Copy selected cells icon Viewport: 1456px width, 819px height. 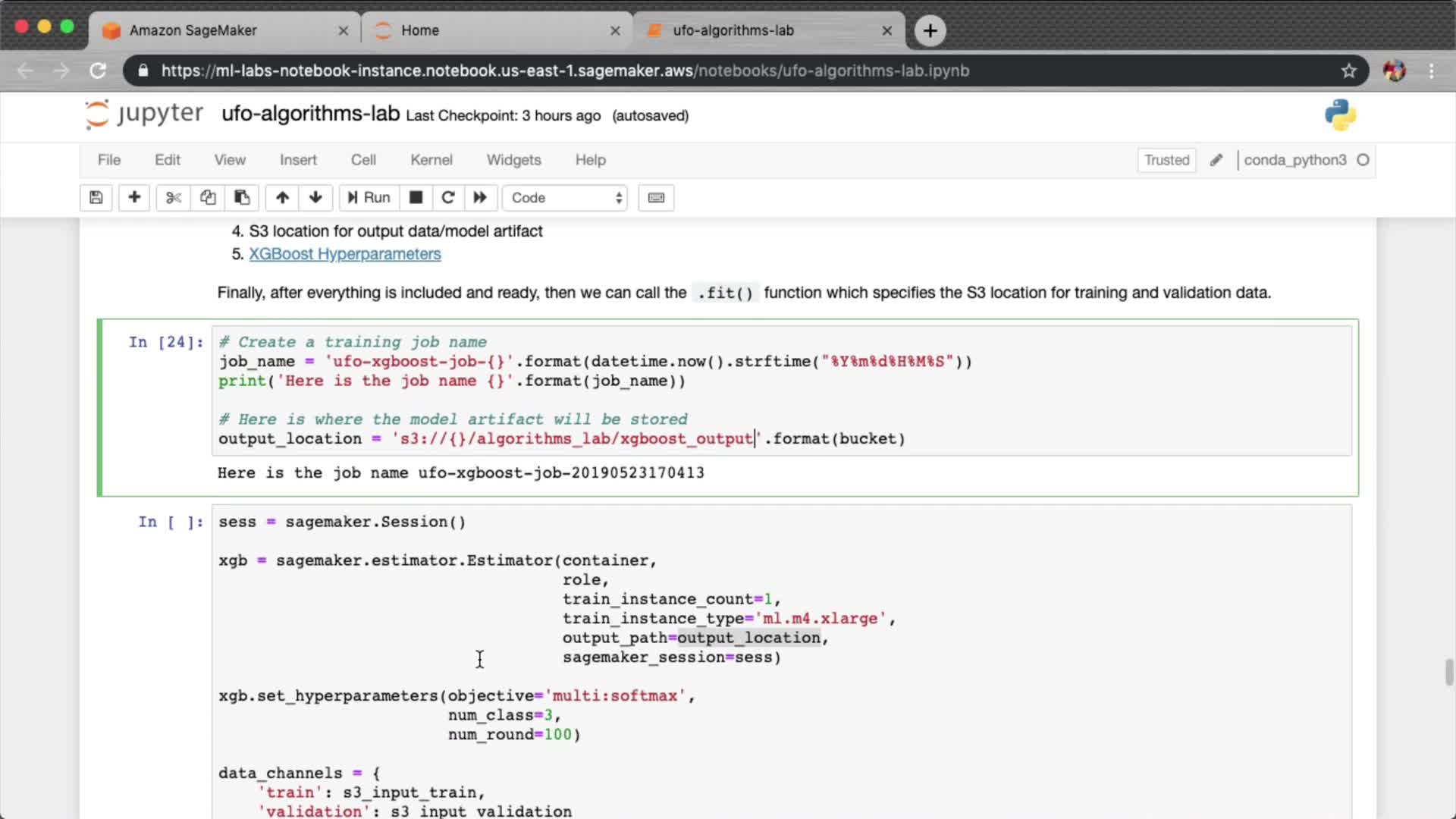208,198
